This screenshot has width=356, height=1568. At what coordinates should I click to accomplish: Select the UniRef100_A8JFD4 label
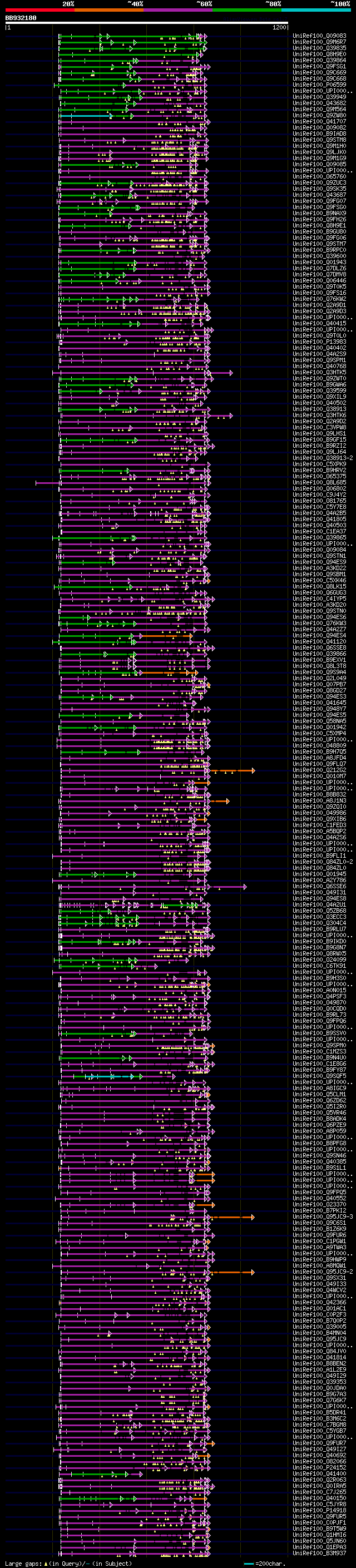pos(319,759)
